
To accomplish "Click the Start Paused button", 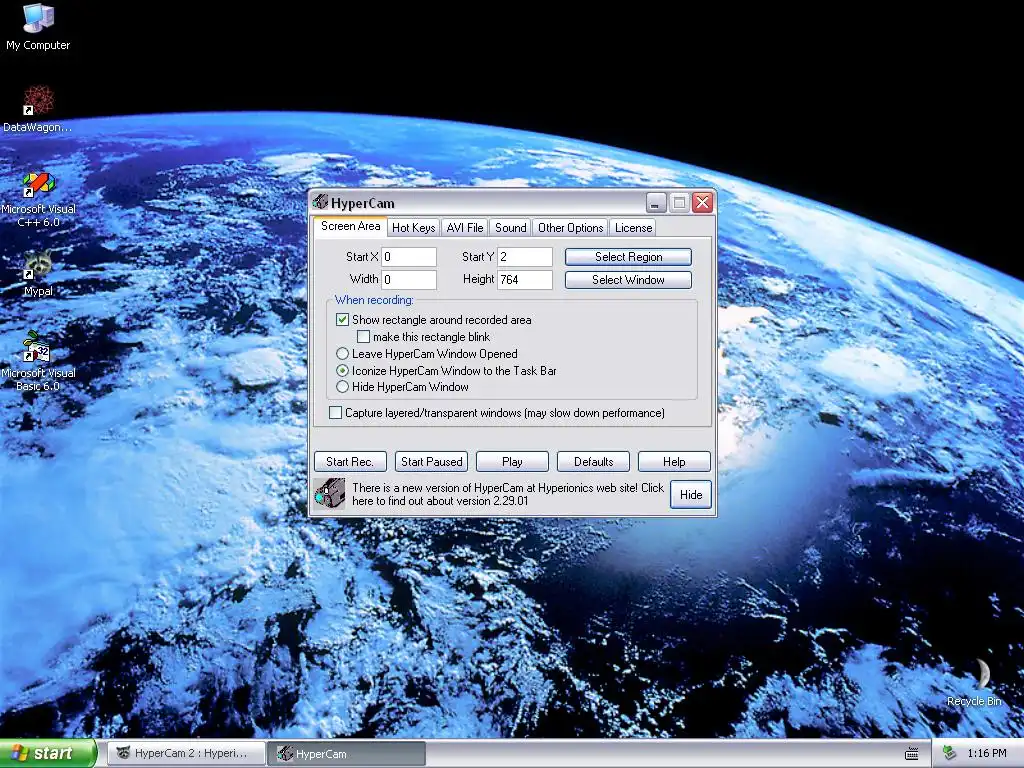I will coord(431,462).
